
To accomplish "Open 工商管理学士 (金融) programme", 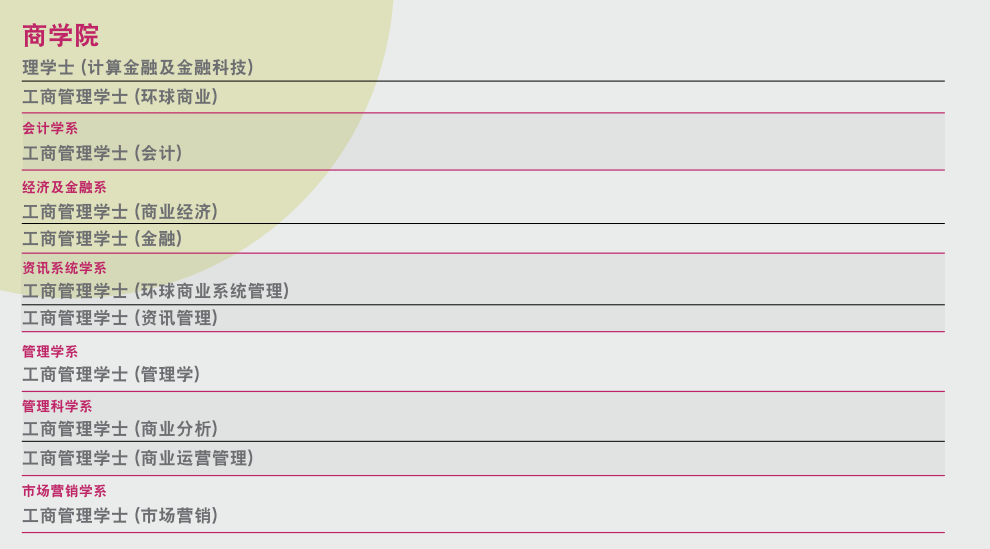I will click(102, 239).
